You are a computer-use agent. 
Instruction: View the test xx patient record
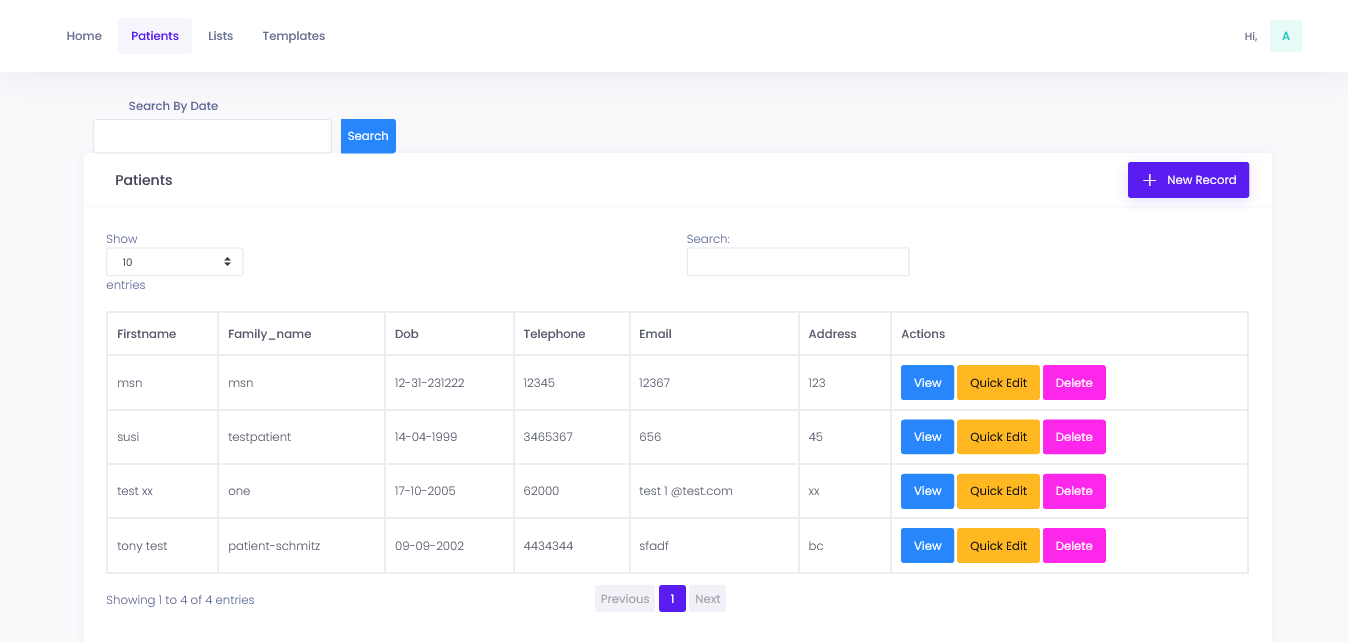tap(927, 491)
